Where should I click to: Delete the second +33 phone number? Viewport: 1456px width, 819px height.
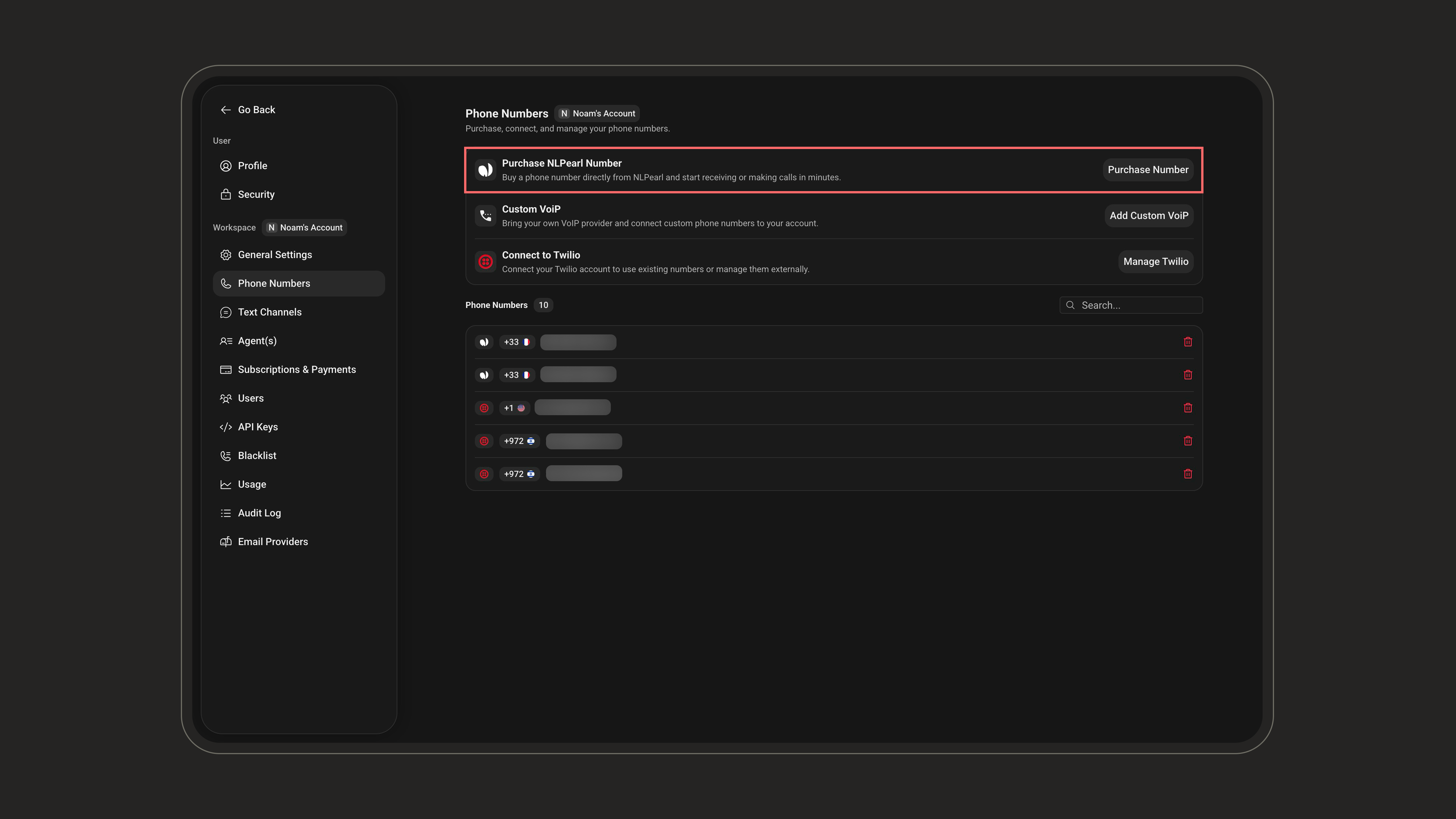(1188, 375)
